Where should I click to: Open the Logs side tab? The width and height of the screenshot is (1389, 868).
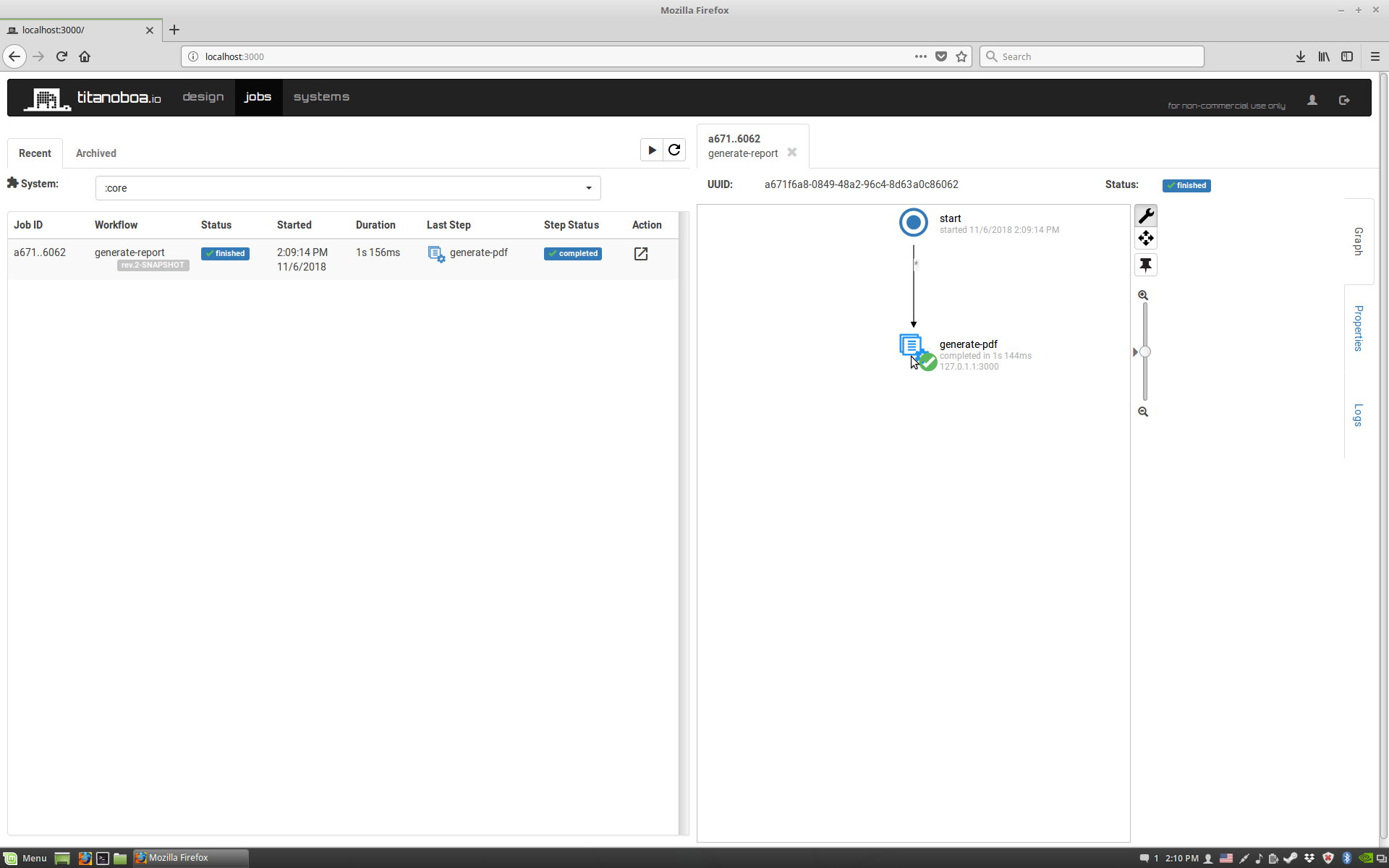point(1358,414)
